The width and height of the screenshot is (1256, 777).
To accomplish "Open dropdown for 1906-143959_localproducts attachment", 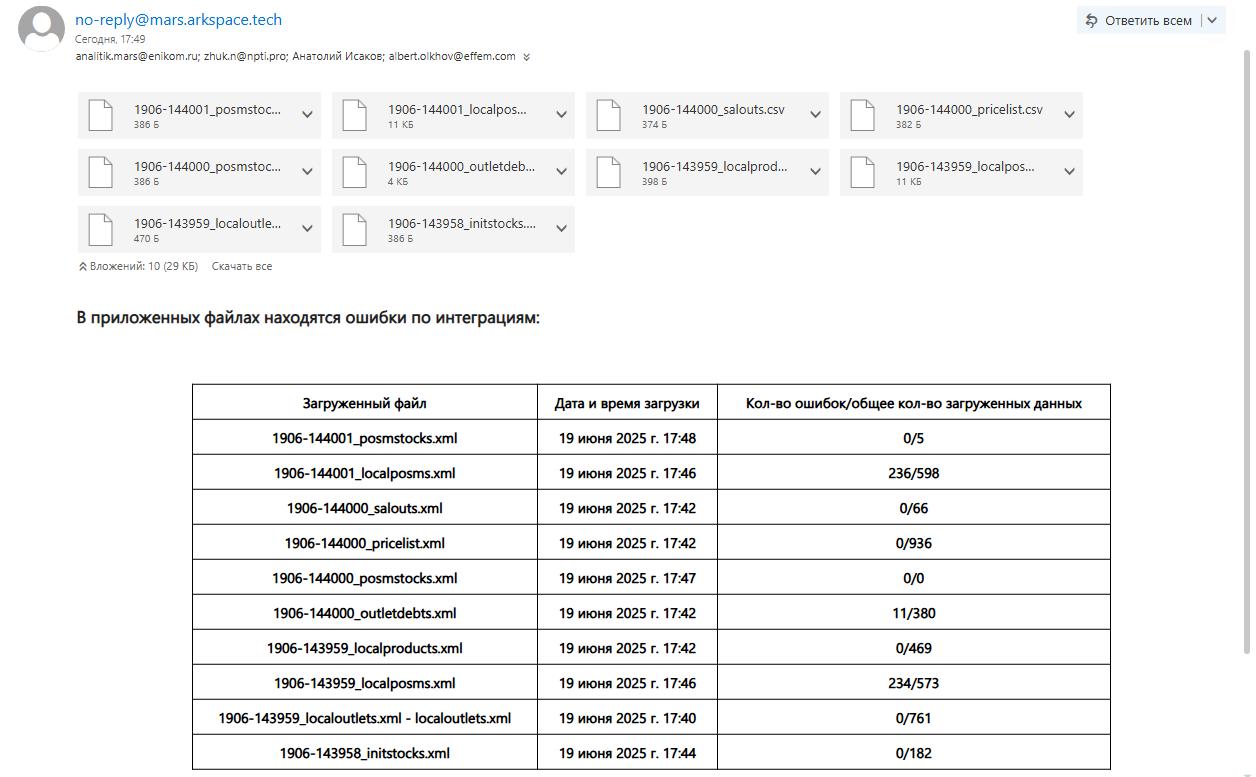I will pyautogui.click(x=815, y=172).
